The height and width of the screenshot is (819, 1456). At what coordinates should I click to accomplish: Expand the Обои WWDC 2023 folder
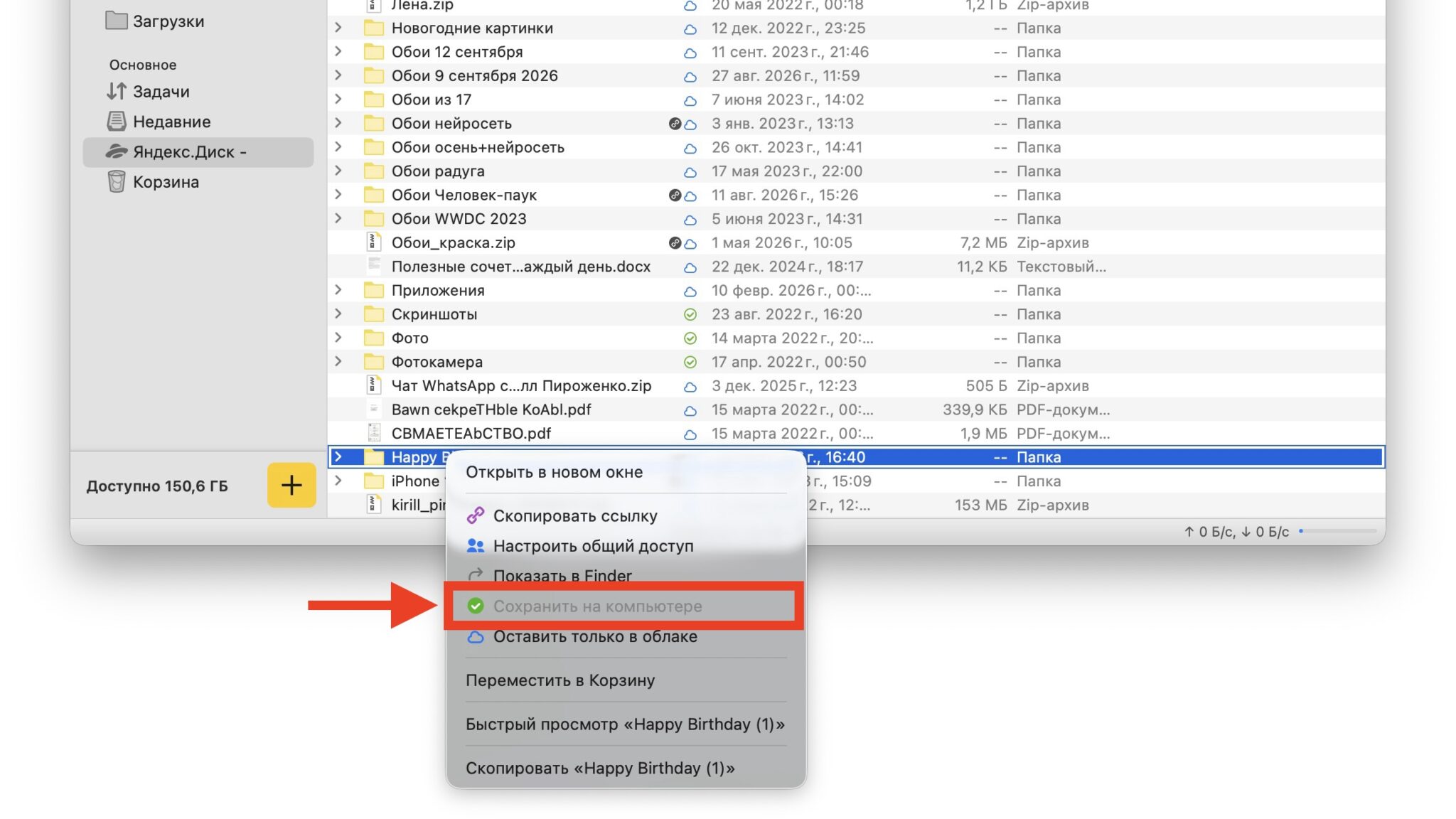[338, 218]
